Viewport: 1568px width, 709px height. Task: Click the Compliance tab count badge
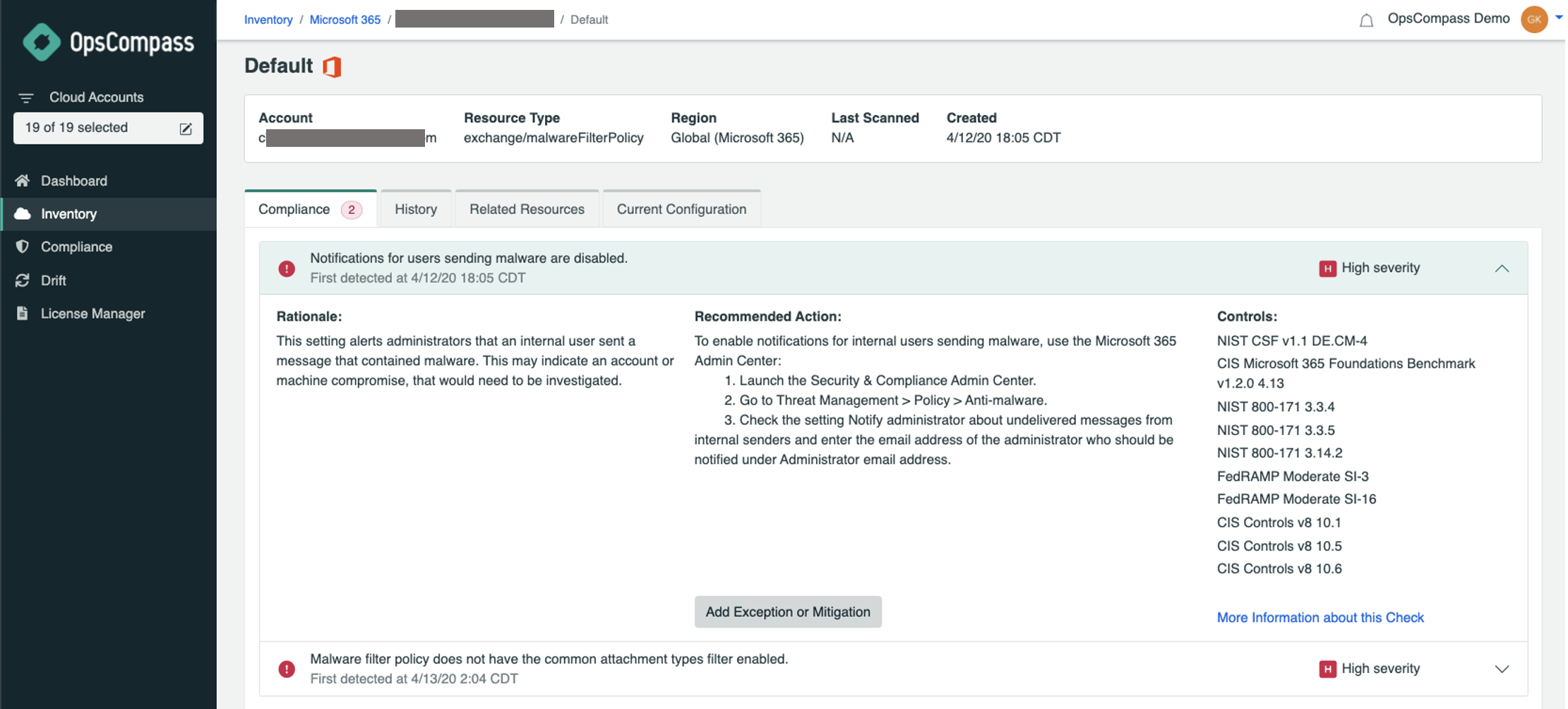pos(351,210)
